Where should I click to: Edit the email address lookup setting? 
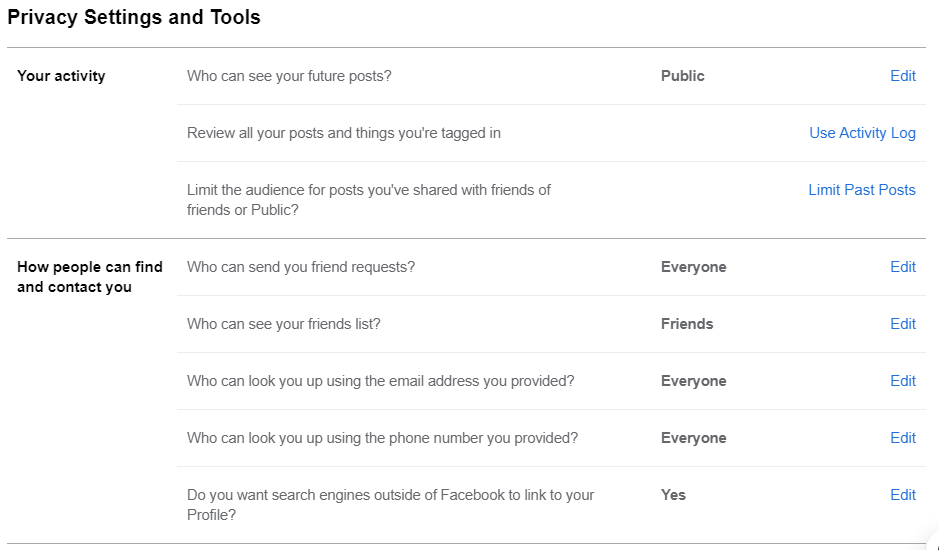(902, 381)
